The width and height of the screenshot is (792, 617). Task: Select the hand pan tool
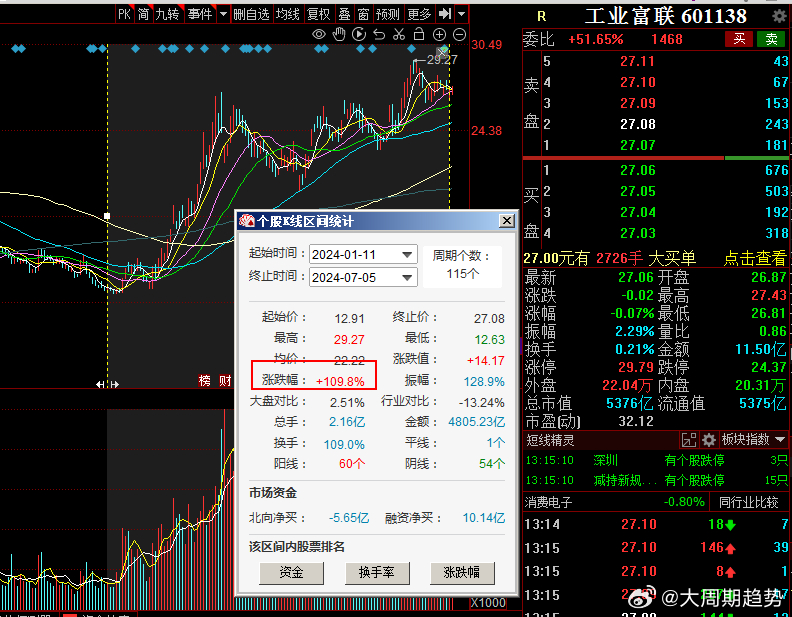coord(340,35)
